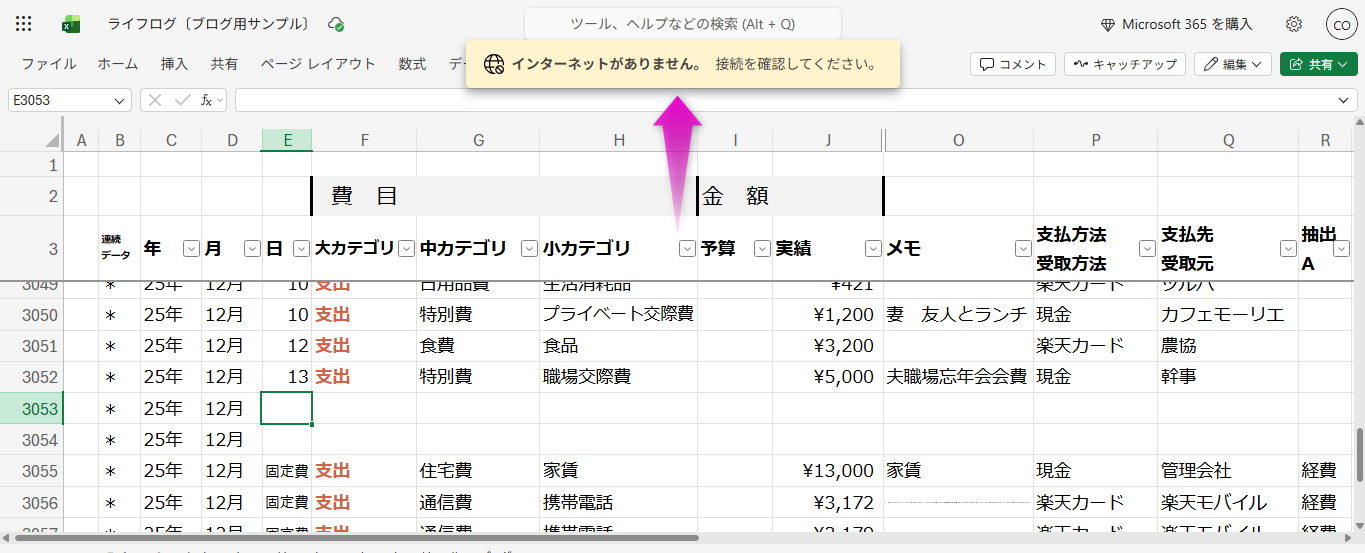Click the search box for tools and help

[682, 24]
